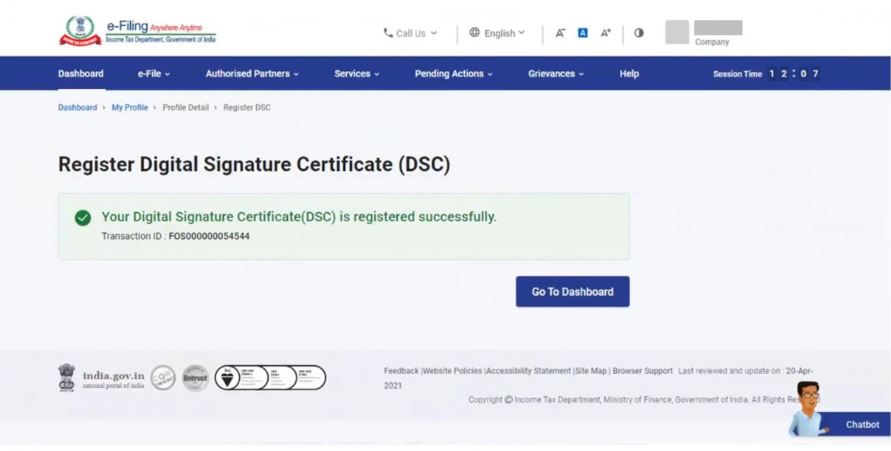This screenshot has height=451, width=891.
Task: Select the Help menu item
Action: 629,74
